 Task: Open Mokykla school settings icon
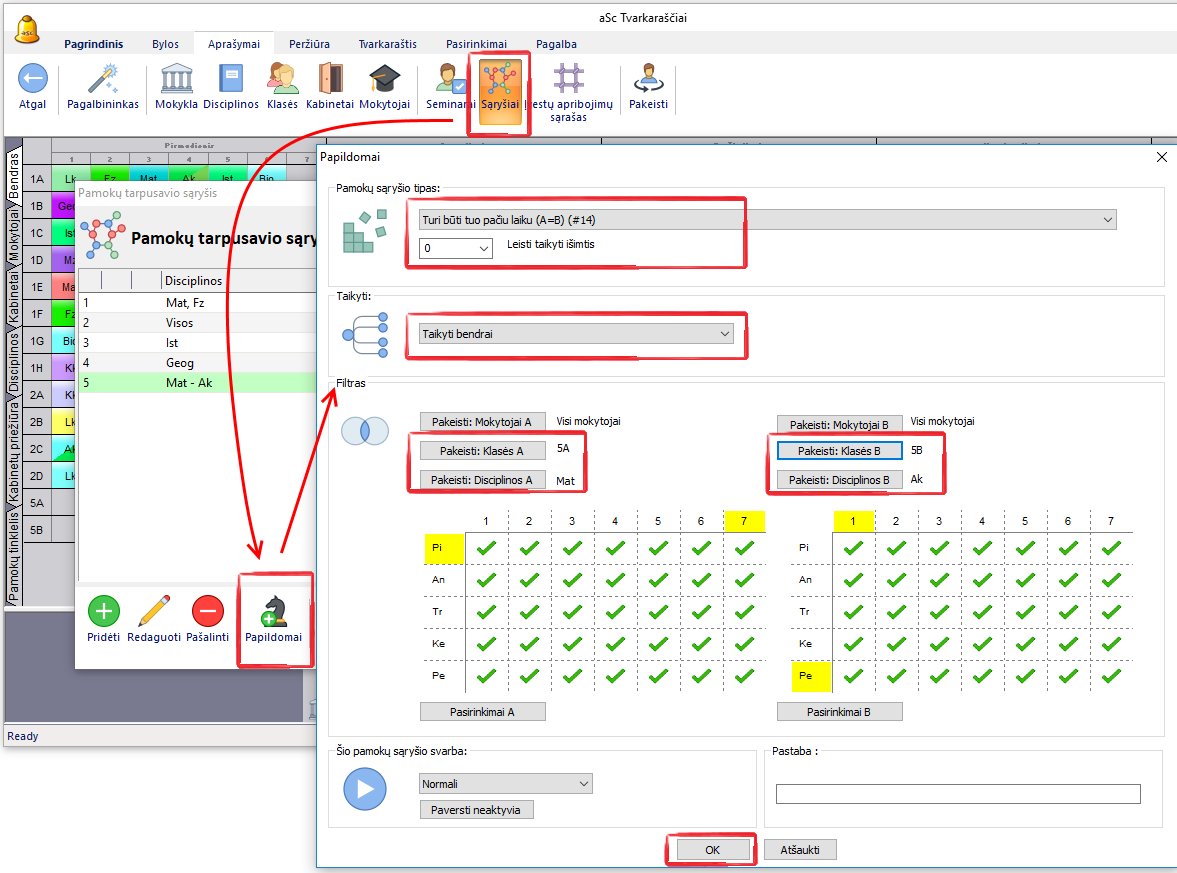(x=176, y=79)
